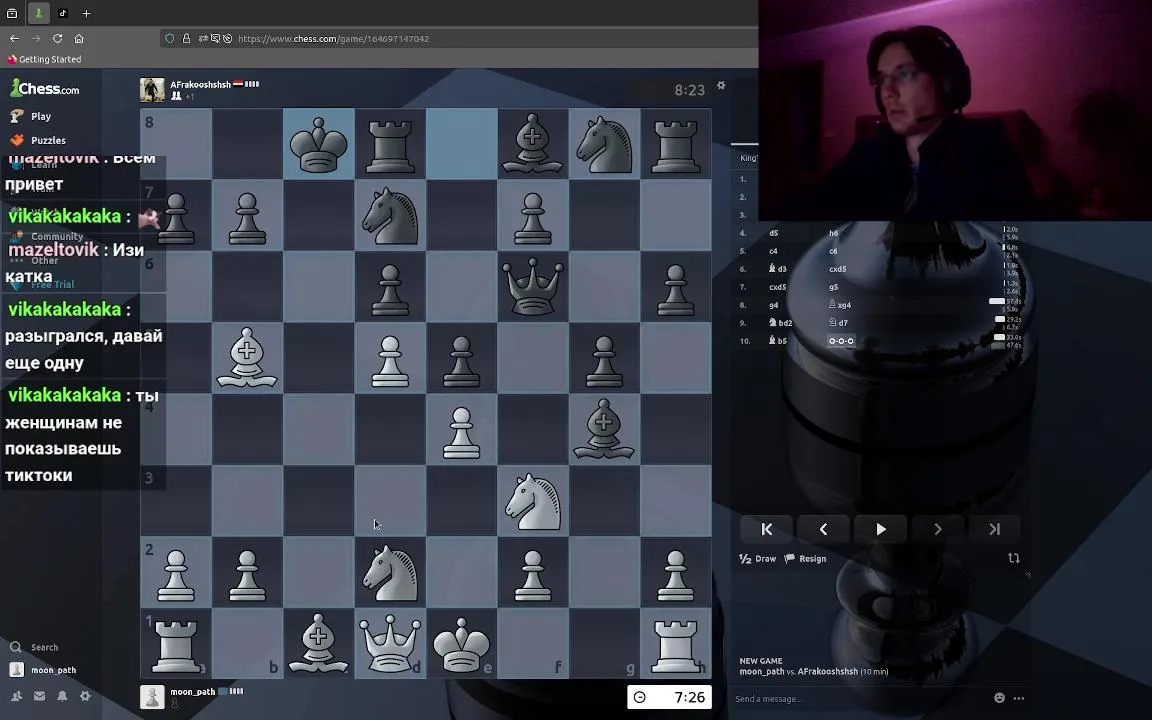Viewport: 1152px width, 720px height.
Task: Go back one move
Action: 823,529
